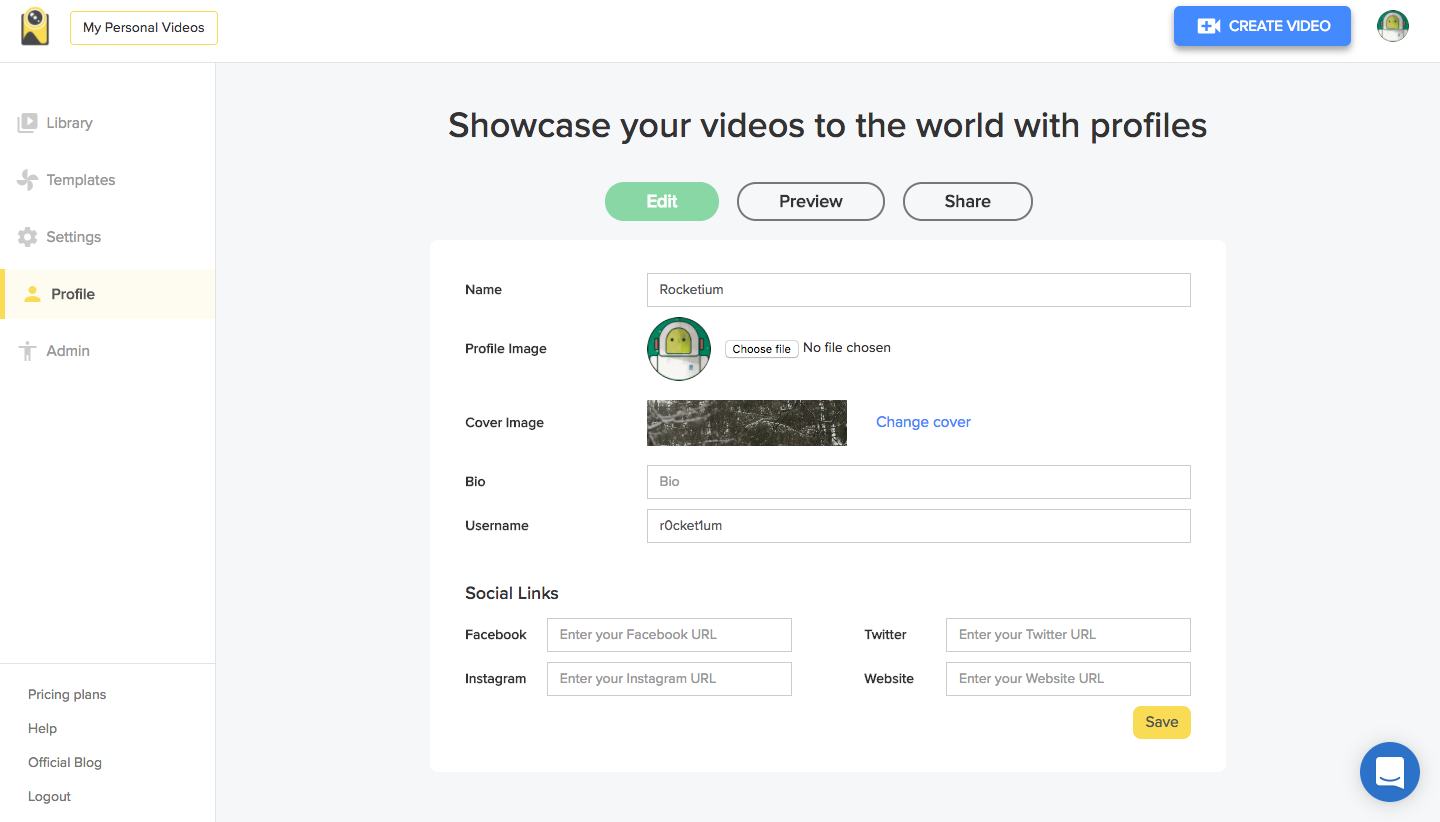Select the Profile sidebar item
Screen dimensions: 1440x822
pyautogui.click(x=108, y=294)
